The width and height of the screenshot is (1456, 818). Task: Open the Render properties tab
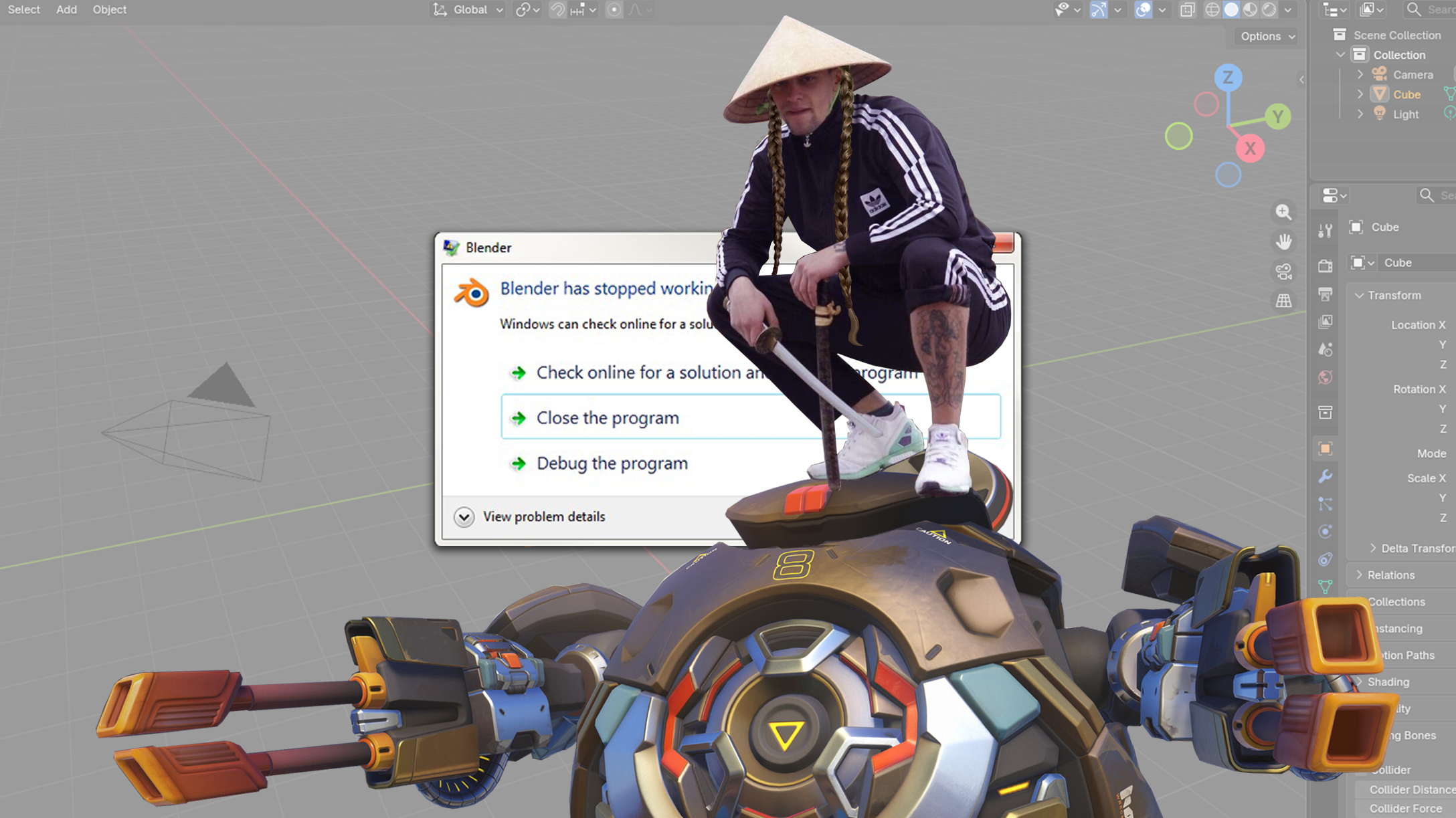click(1325, 266)
